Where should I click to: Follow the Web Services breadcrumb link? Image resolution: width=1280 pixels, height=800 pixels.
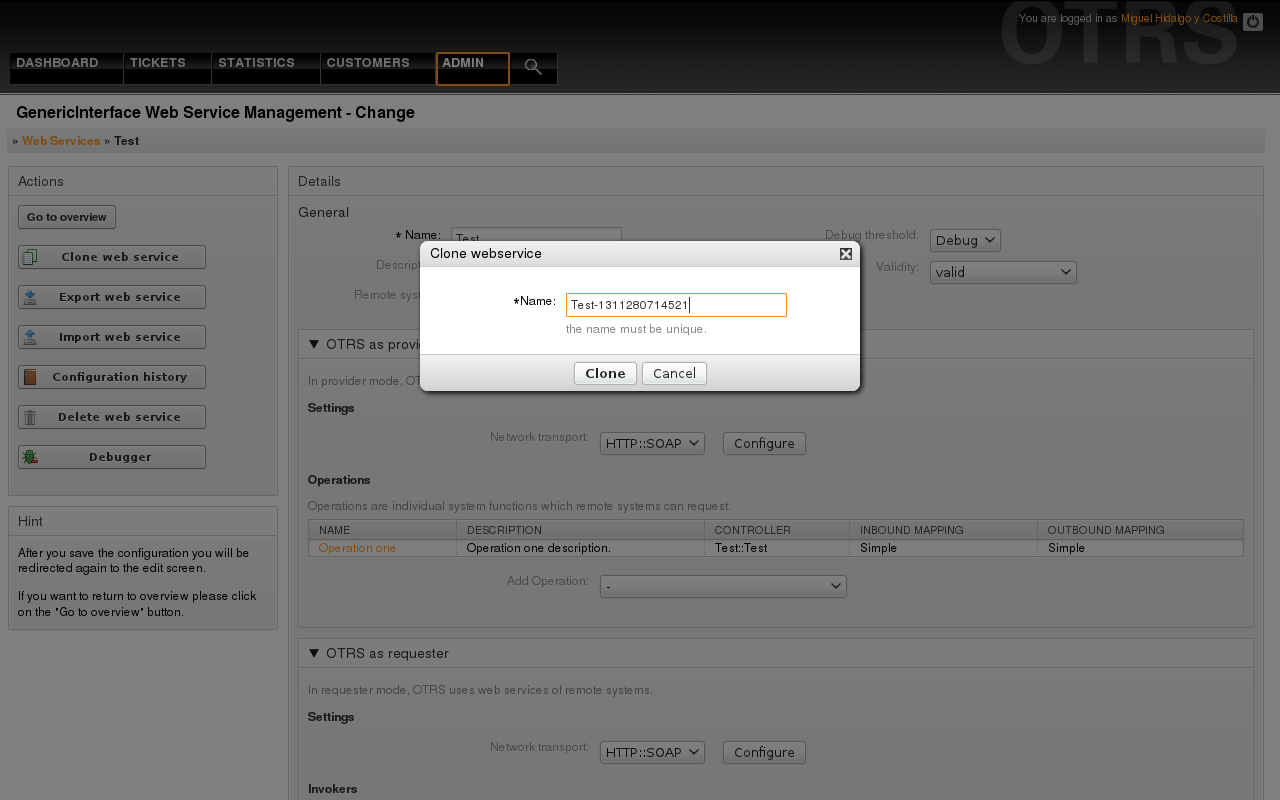pyautogui.click(x=61, y=141)
